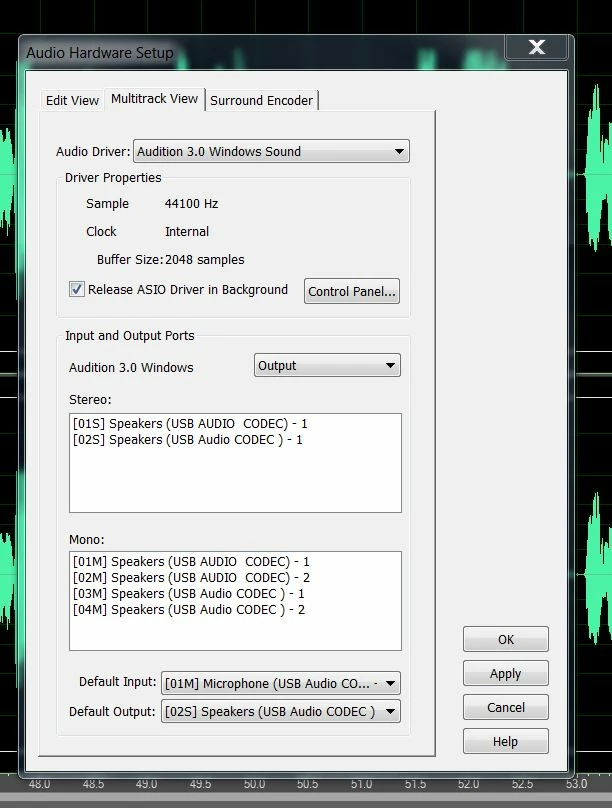Viewport: 612px width, 808px height.
Task: Click the 48.5 mark on the time ruler
Action: (93, 784)
